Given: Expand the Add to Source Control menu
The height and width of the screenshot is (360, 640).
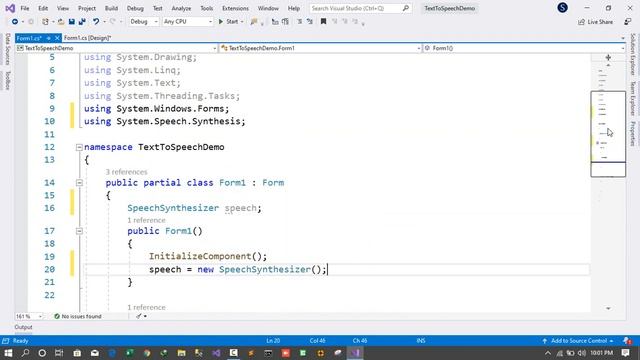Looking at the screenshot, I should pos(578,340).
